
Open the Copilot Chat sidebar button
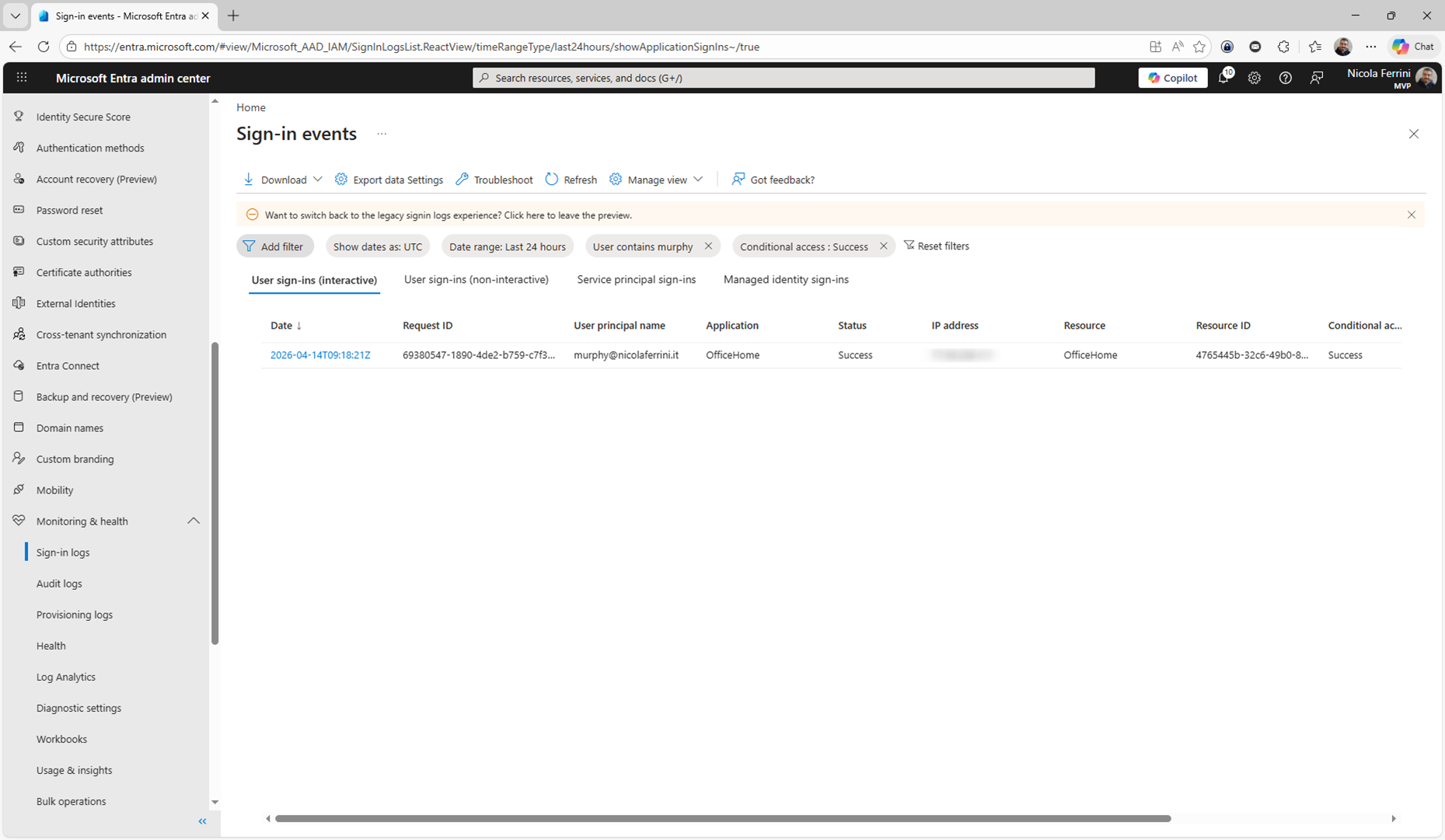[x=1414, y=47]
